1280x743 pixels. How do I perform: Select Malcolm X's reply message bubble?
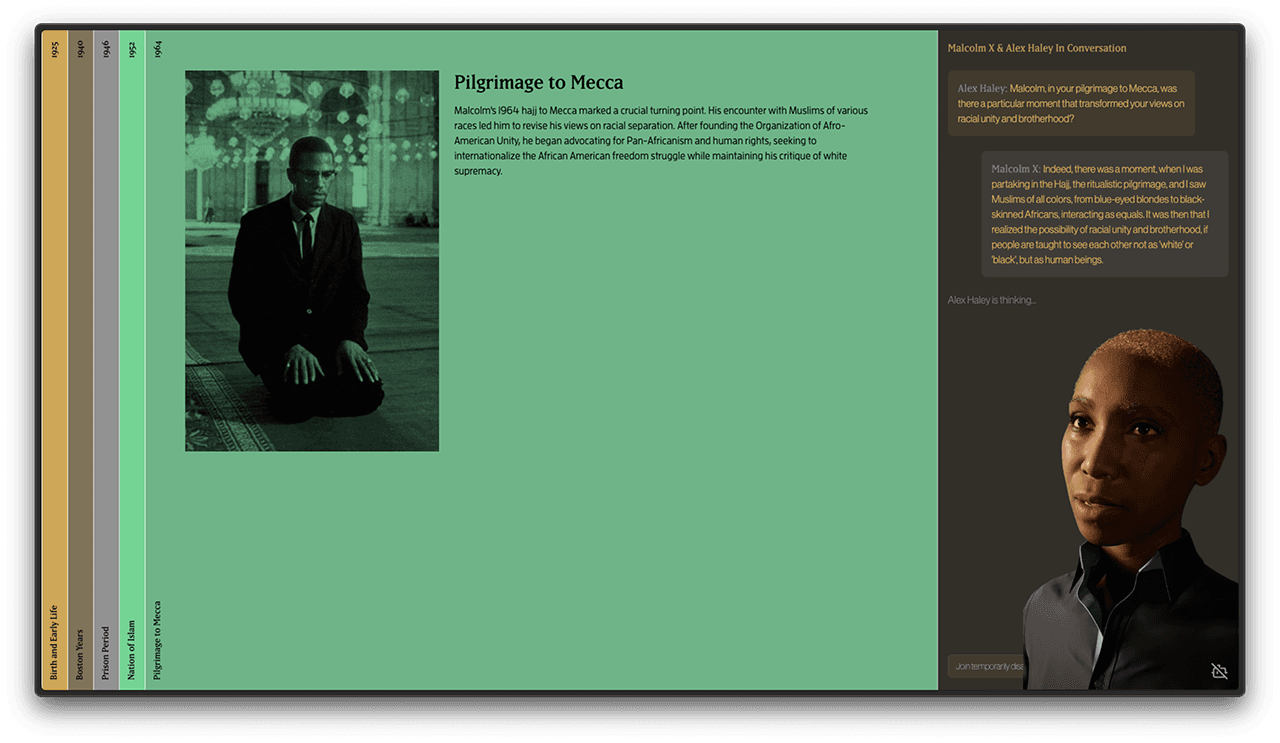1103,214
